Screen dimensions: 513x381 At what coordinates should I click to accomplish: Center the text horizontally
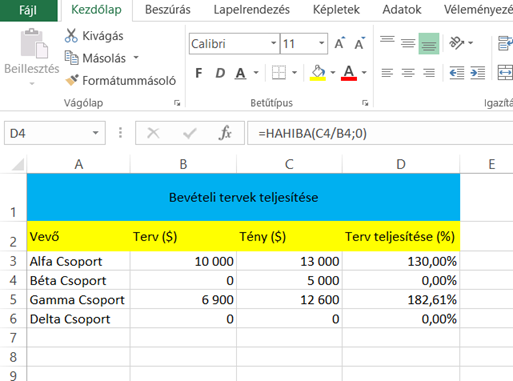(x=408, y=72)
